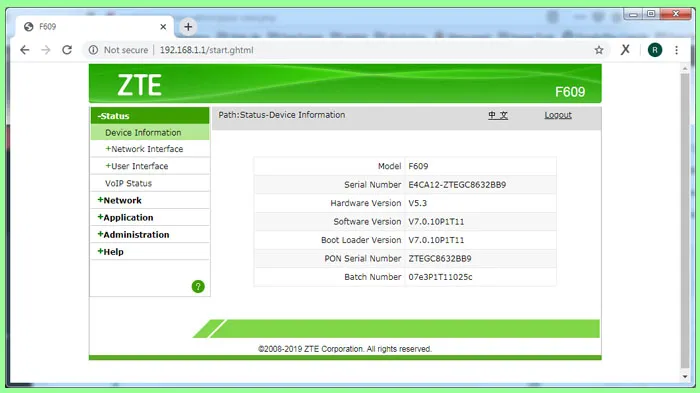Expand the Application menu section

[x=150, y=217]
